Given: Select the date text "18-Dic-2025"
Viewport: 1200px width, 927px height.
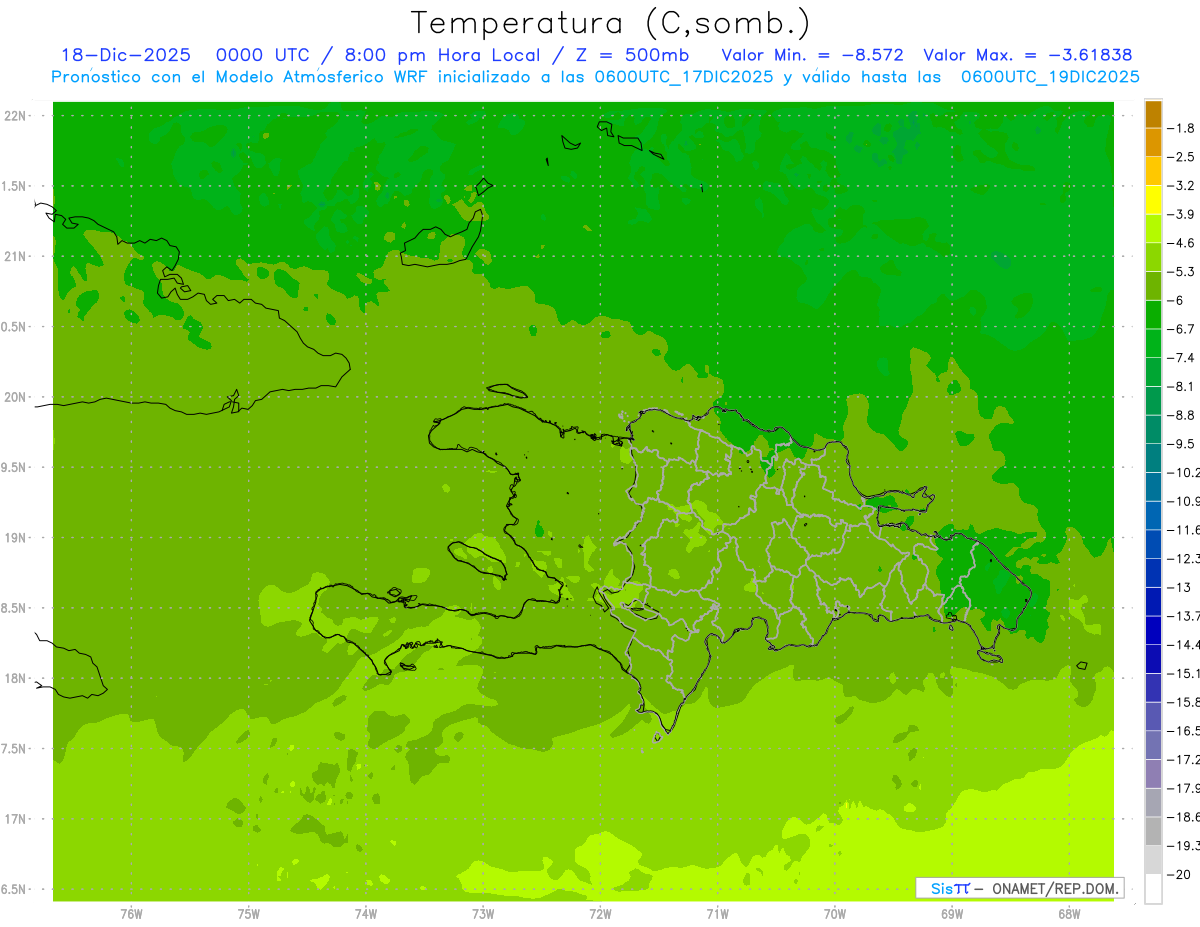Looking at the screenshot, I should [126, 56].
